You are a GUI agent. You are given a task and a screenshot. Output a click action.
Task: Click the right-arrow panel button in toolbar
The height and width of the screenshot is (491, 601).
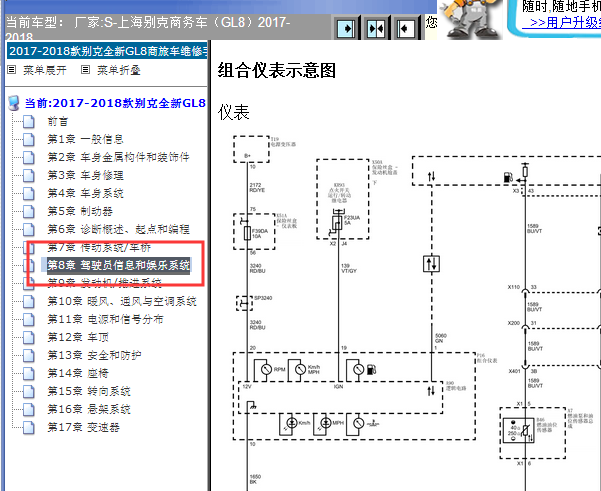pos(346,28)
